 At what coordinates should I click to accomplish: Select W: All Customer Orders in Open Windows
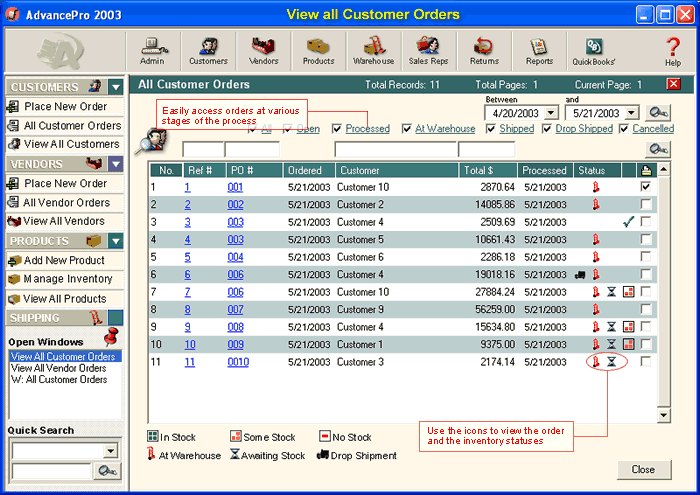[59, 379]
